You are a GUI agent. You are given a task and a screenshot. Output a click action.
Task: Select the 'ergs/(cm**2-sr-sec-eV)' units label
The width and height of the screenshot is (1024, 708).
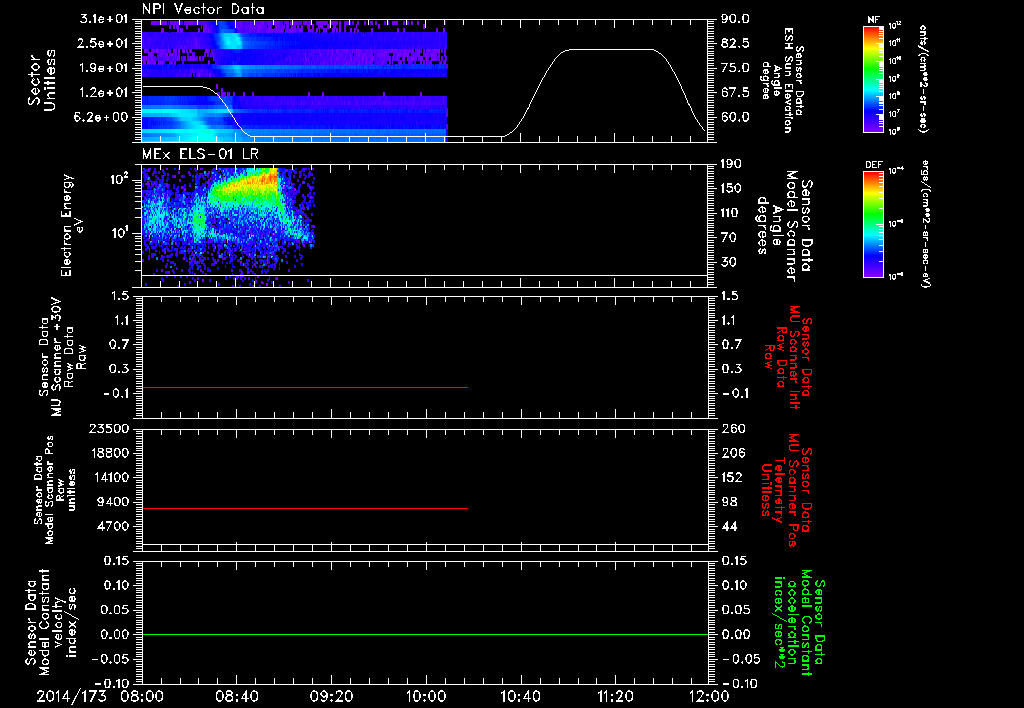pos(925,224)
